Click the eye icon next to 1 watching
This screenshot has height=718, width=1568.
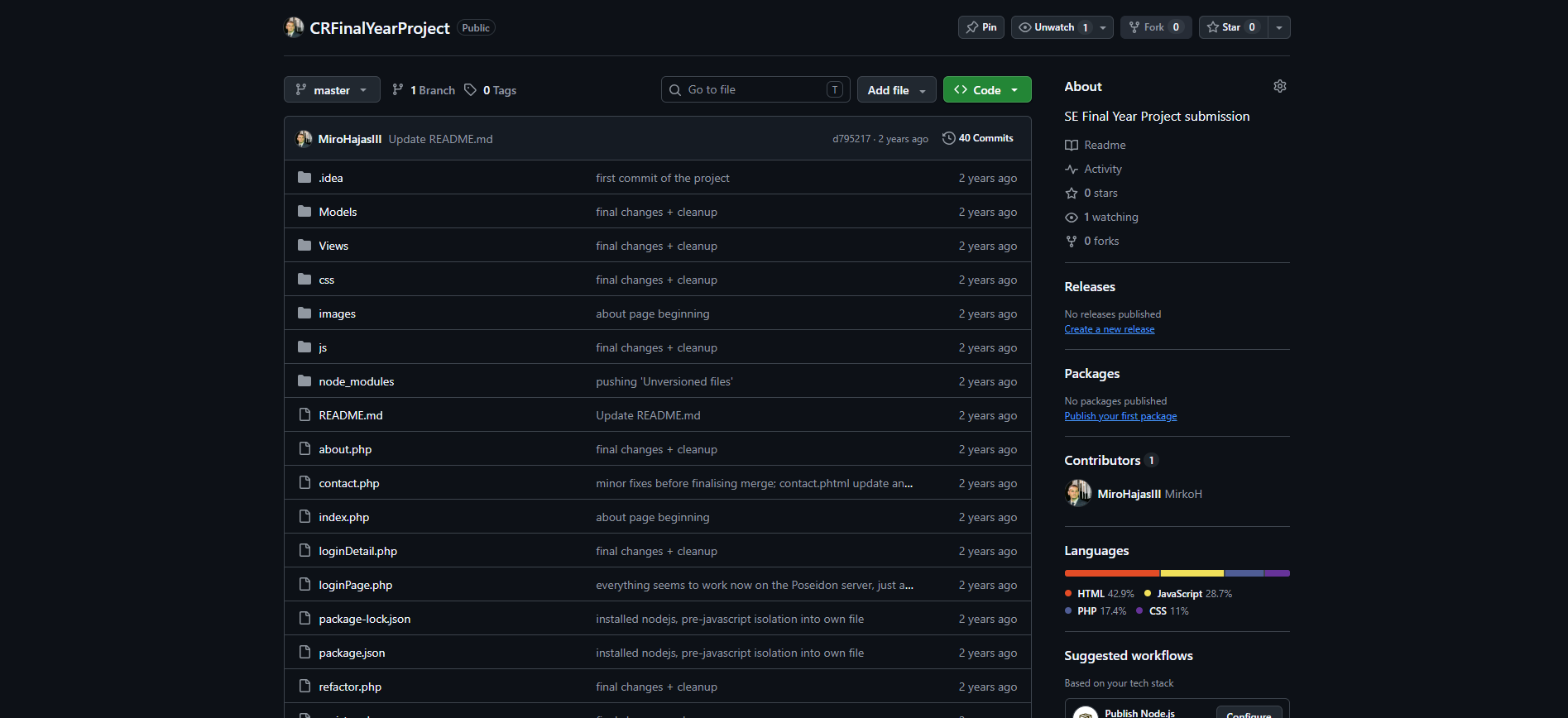tap(1072, 217)
